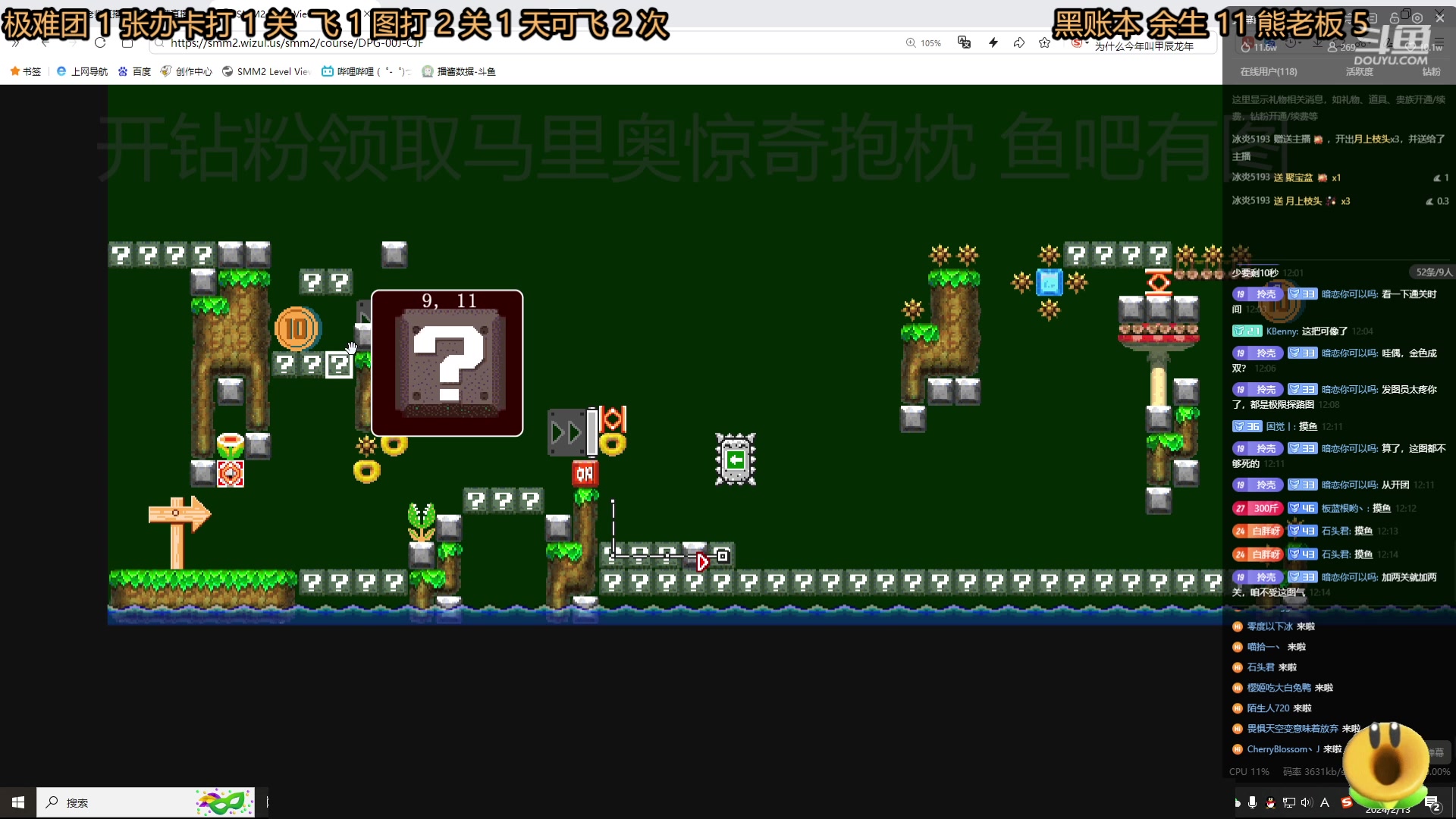Click the microphone tray icon

click(x=1252, y=802)
